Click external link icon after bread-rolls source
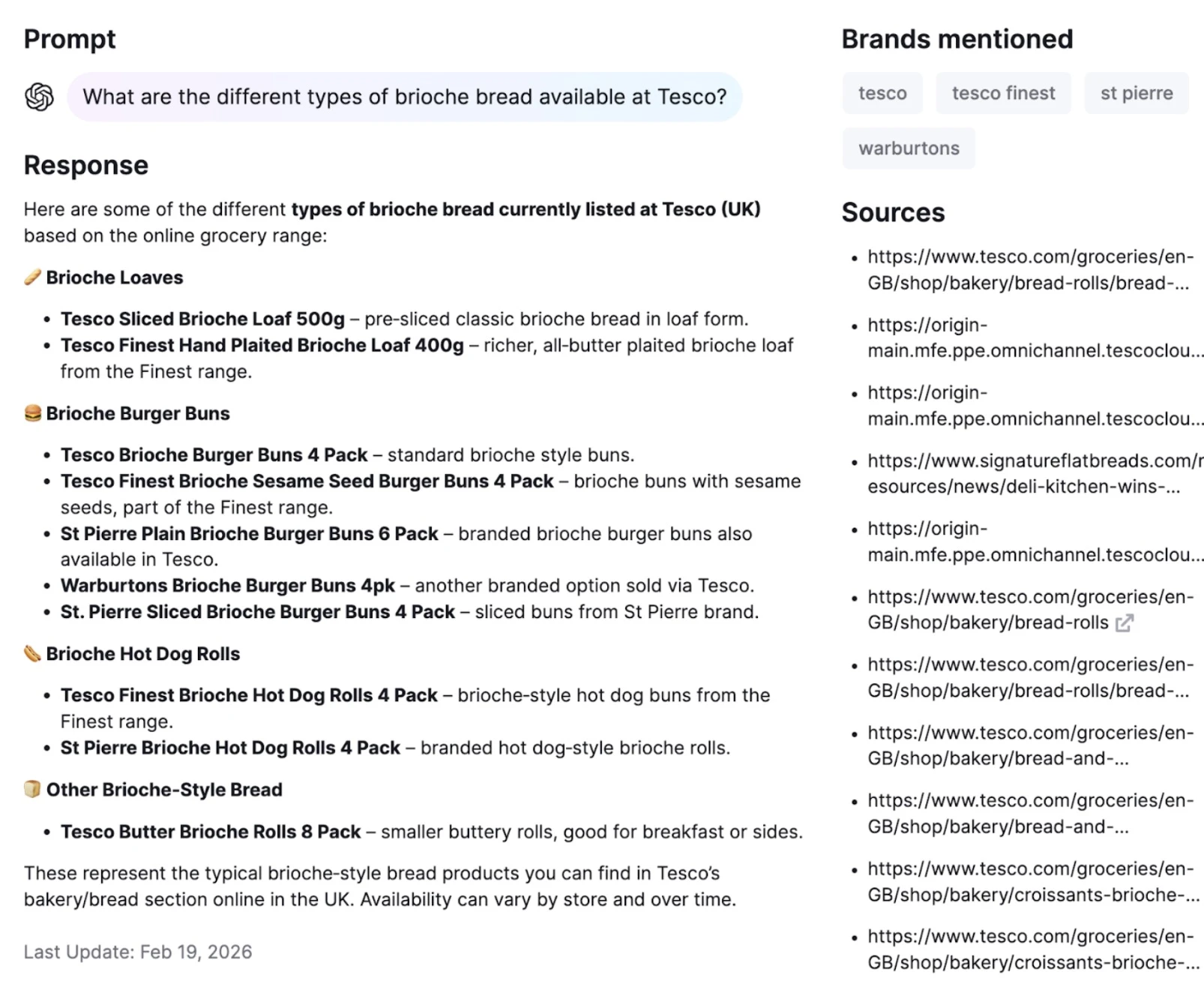 pos(1124,623)
